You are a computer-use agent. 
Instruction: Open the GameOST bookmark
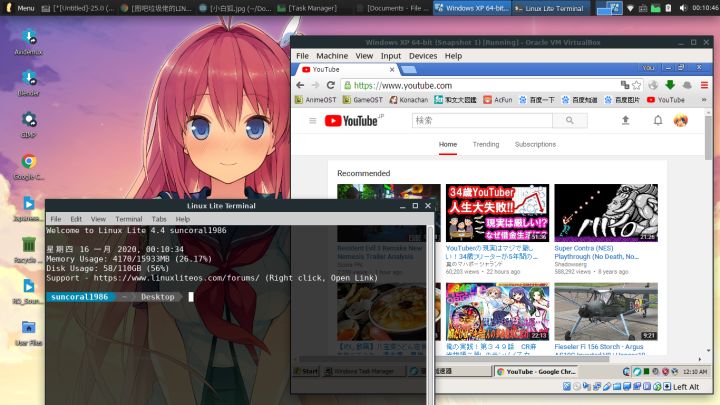pyautogui.click(x=363, y=100)
